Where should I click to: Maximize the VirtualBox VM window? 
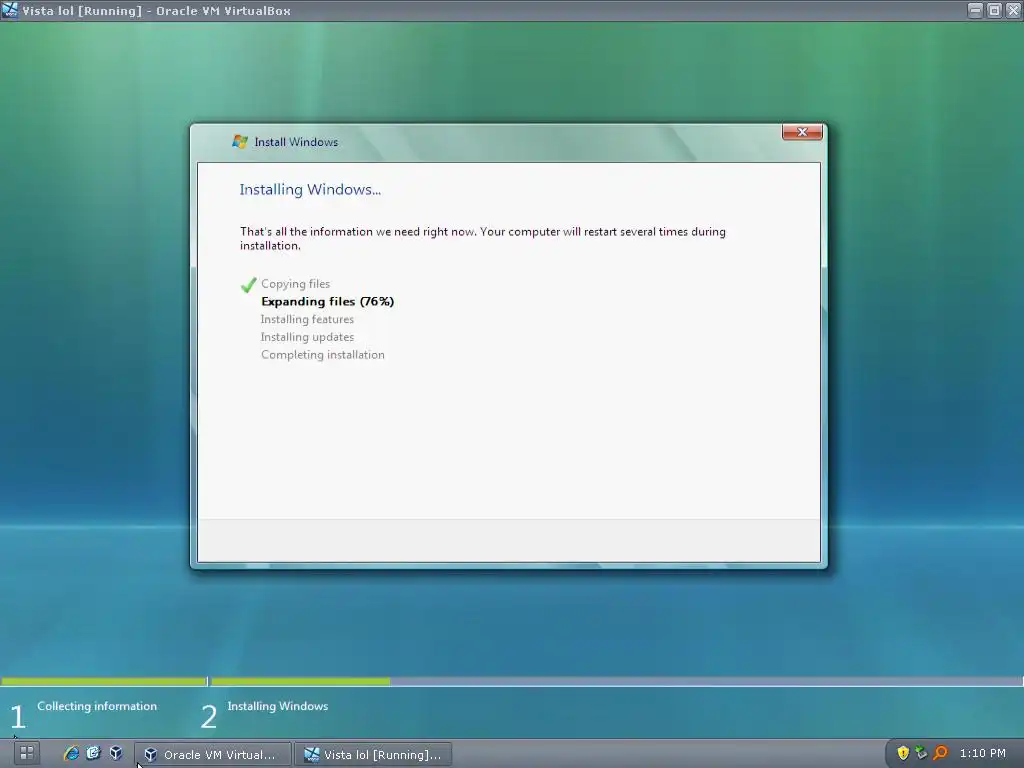point(994,10)
